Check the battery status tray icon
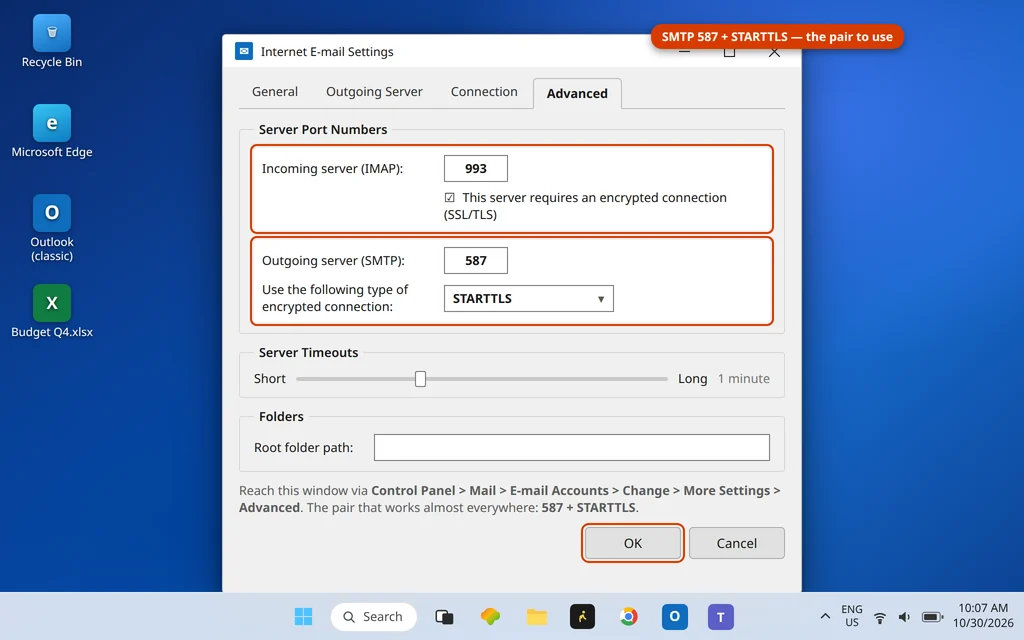The image size is (1024, 640). (932, 616)
